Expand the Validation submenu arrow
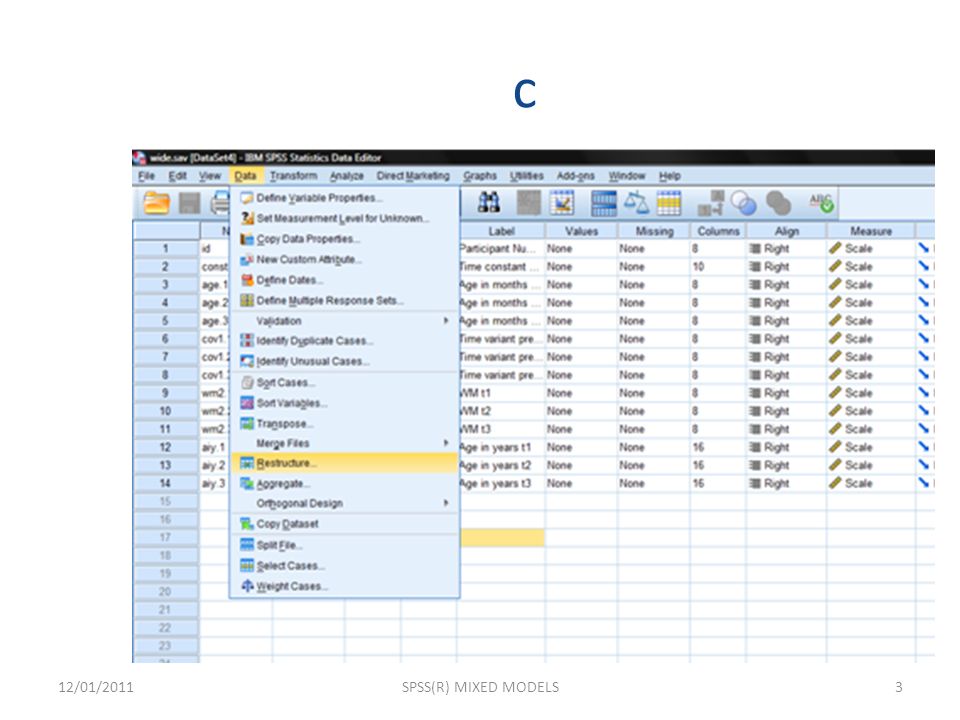The image size is (960, 720). point(446,321)
